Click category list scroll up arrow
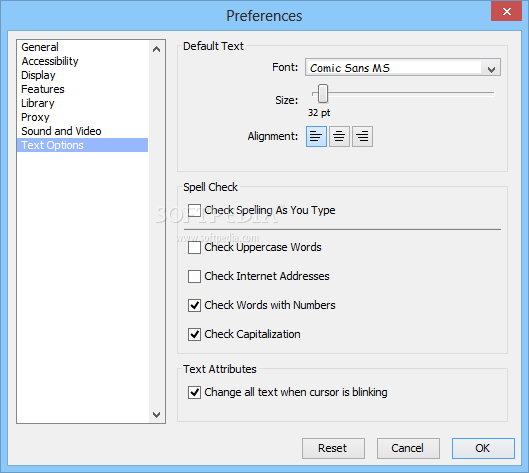The width and height of the screenshot is (529, 473). click(156, 49)
